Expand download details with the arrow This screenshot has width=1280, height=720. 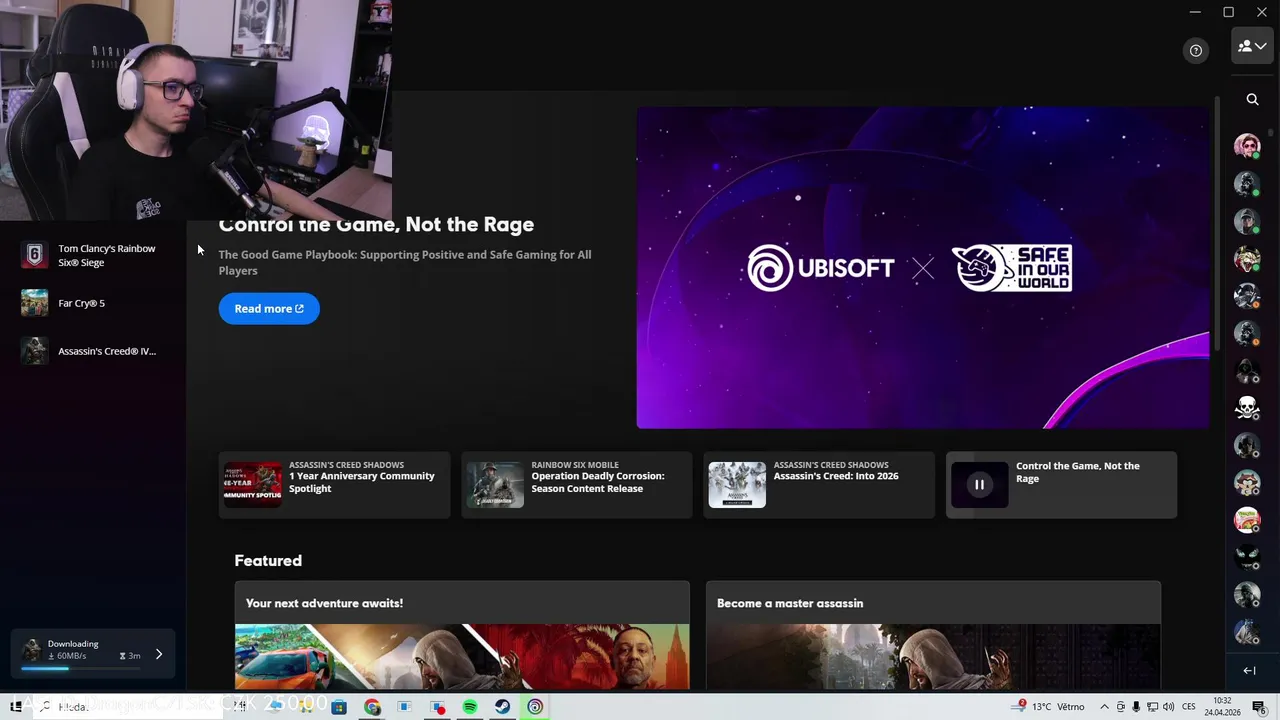click(158, 655)
